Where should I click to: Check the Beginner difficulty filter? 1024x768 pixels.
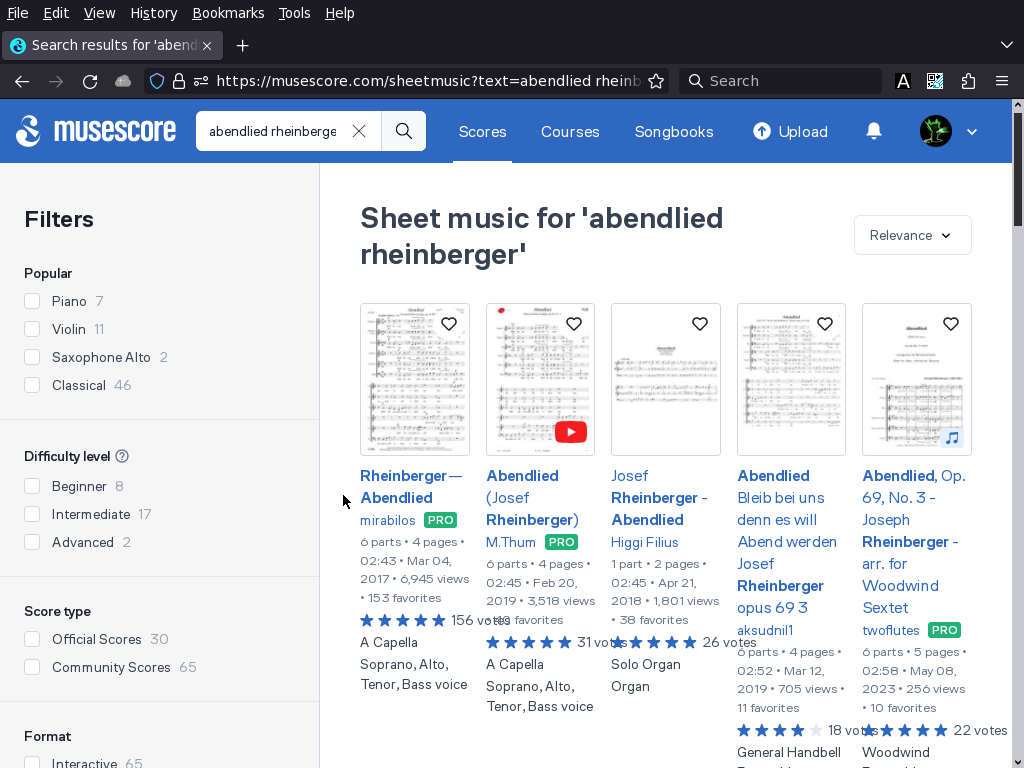click(32, 487)
